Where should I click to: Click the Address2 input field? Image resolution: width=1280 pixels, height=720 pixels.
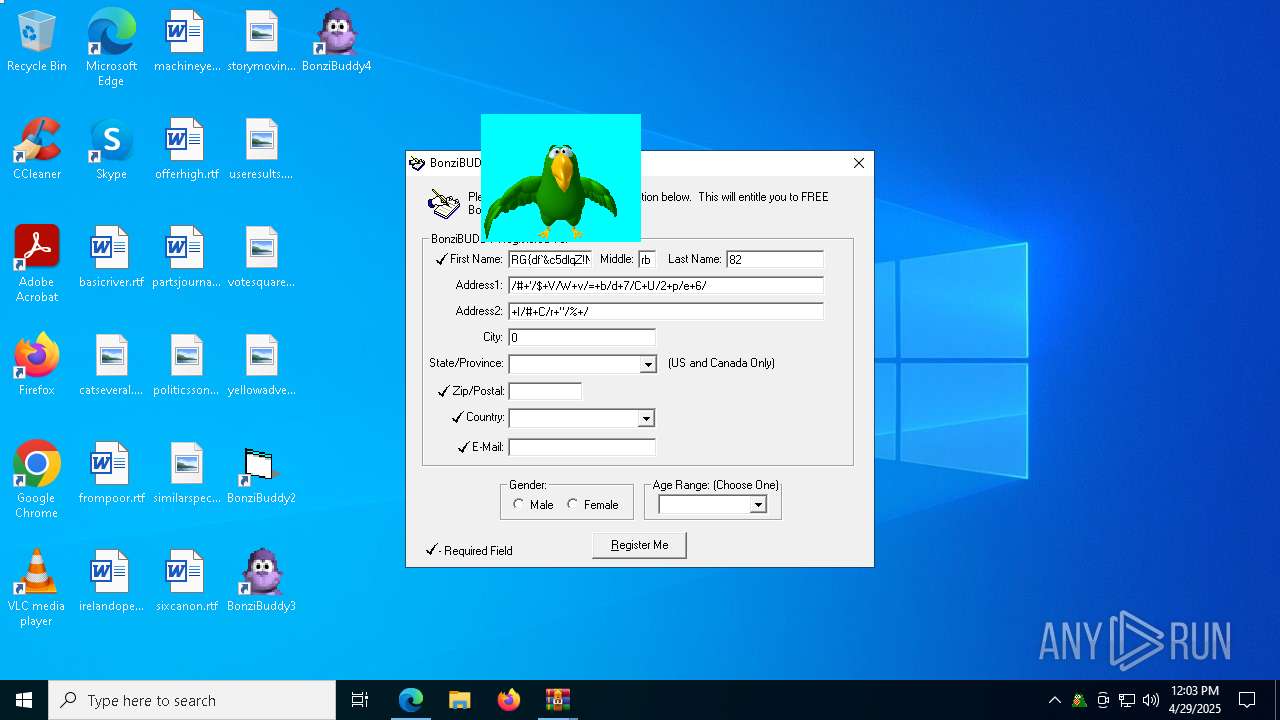coord(666,311)
